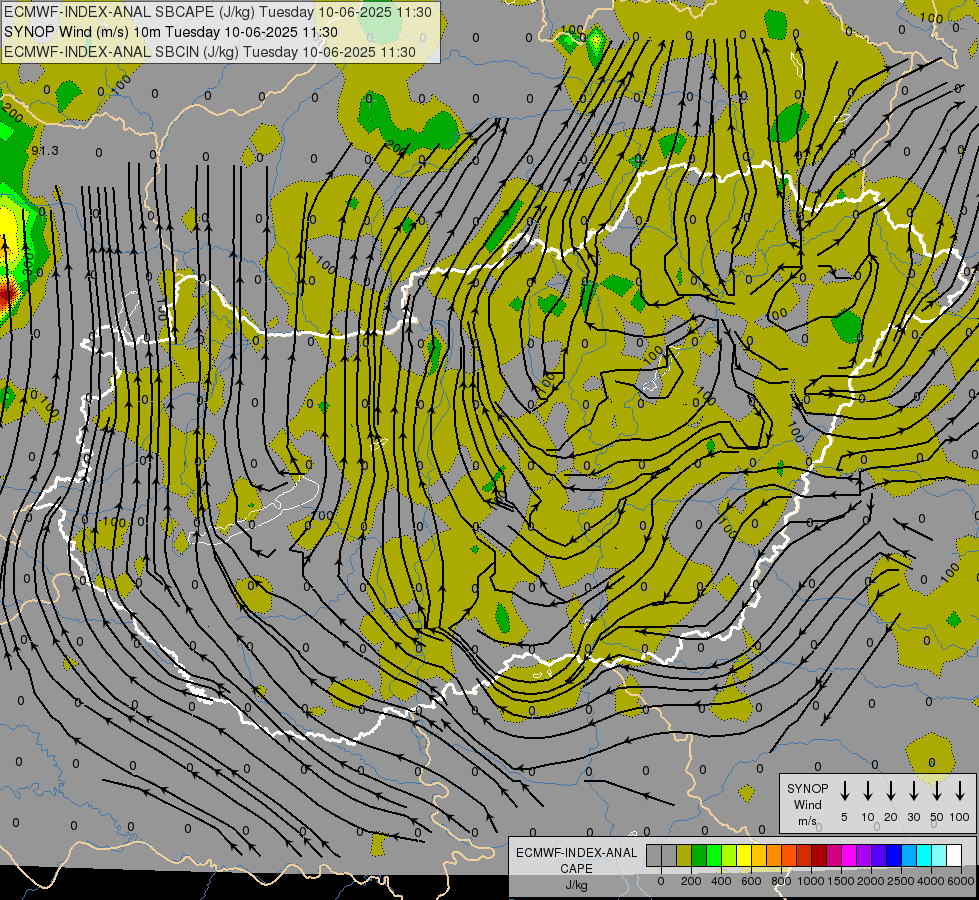Image resolution: width=979 pixels, height=900 pixels.
Task: Click the wind arrow above the 10 label
Action: tap(867, 790)
